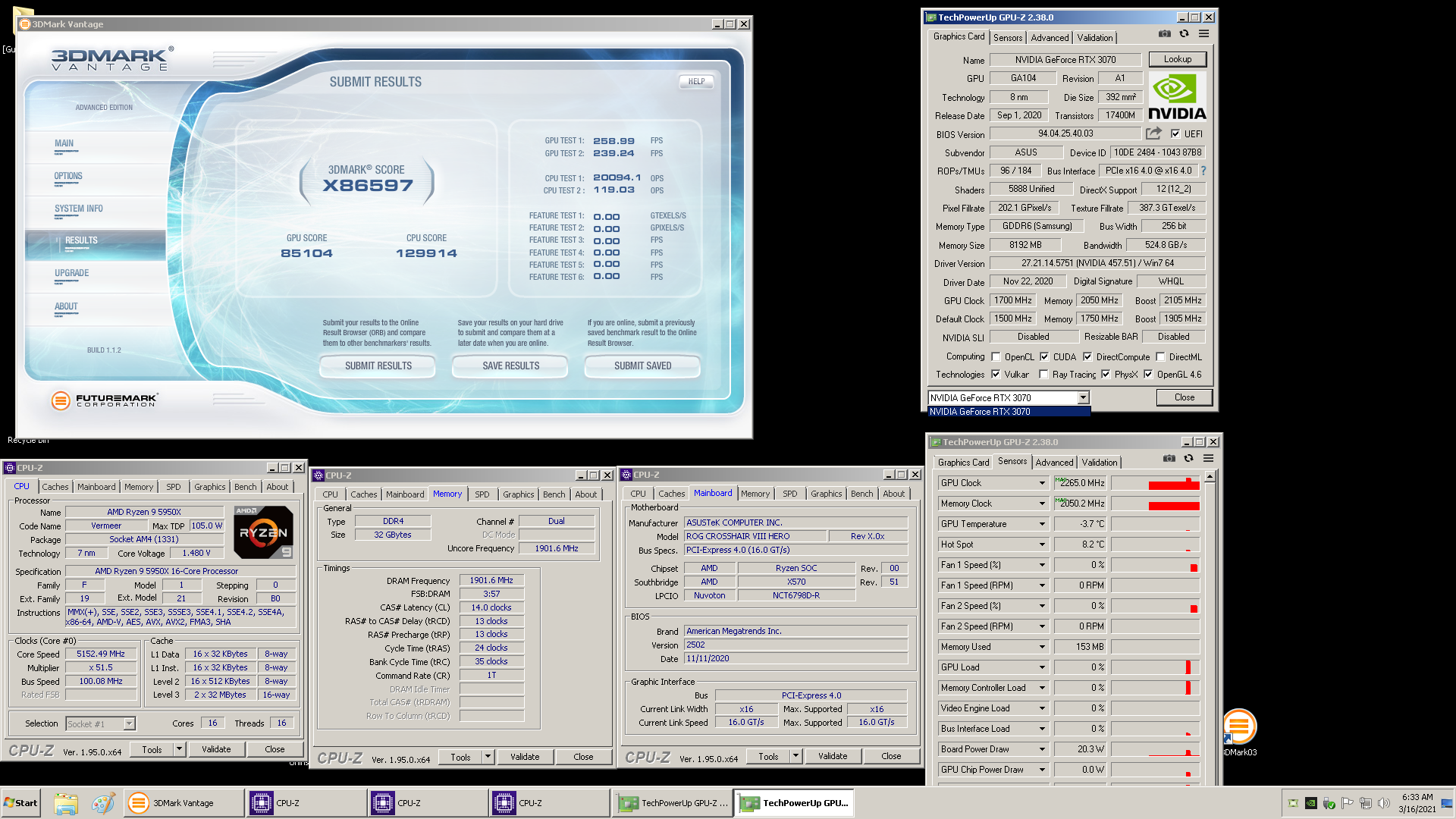Image resolution: width=1456 pixels, height=819 pixels.
Task: Click the camera icon in Sensors GPU-Z window
Action: click(1169, 459)
